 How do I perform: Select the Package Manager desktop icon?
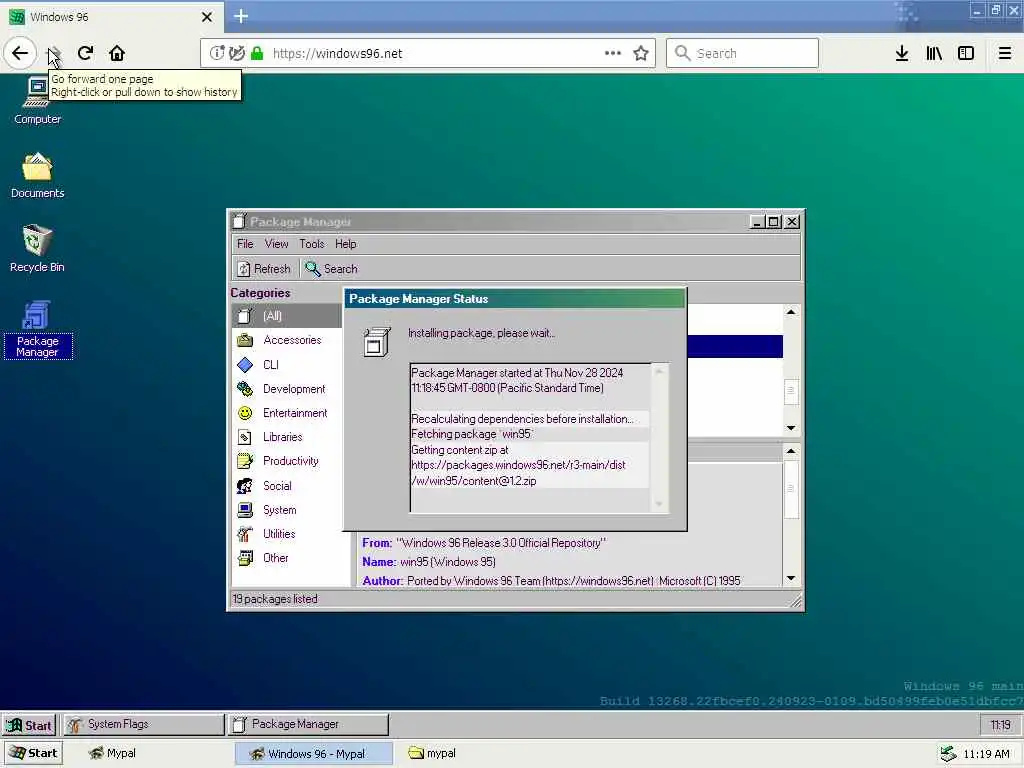click(37, 330)
